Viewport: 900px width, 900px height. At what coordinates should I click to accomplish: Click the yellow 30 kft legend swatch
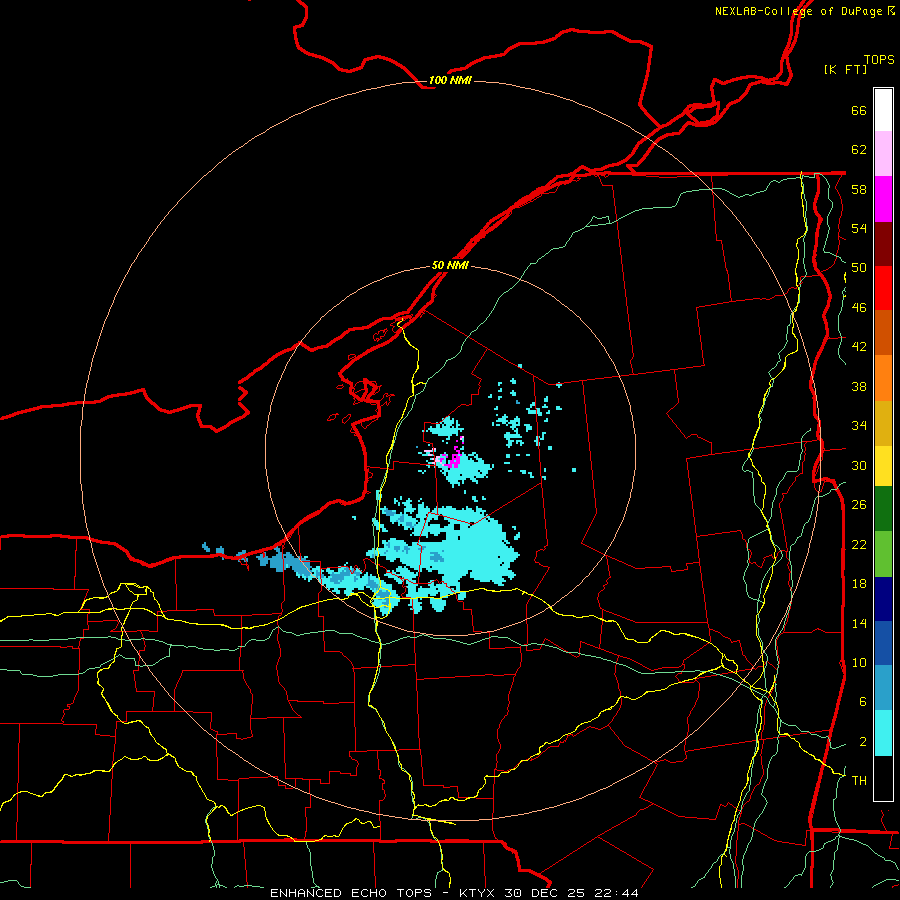pyautogui.click(x=883, y=466)
